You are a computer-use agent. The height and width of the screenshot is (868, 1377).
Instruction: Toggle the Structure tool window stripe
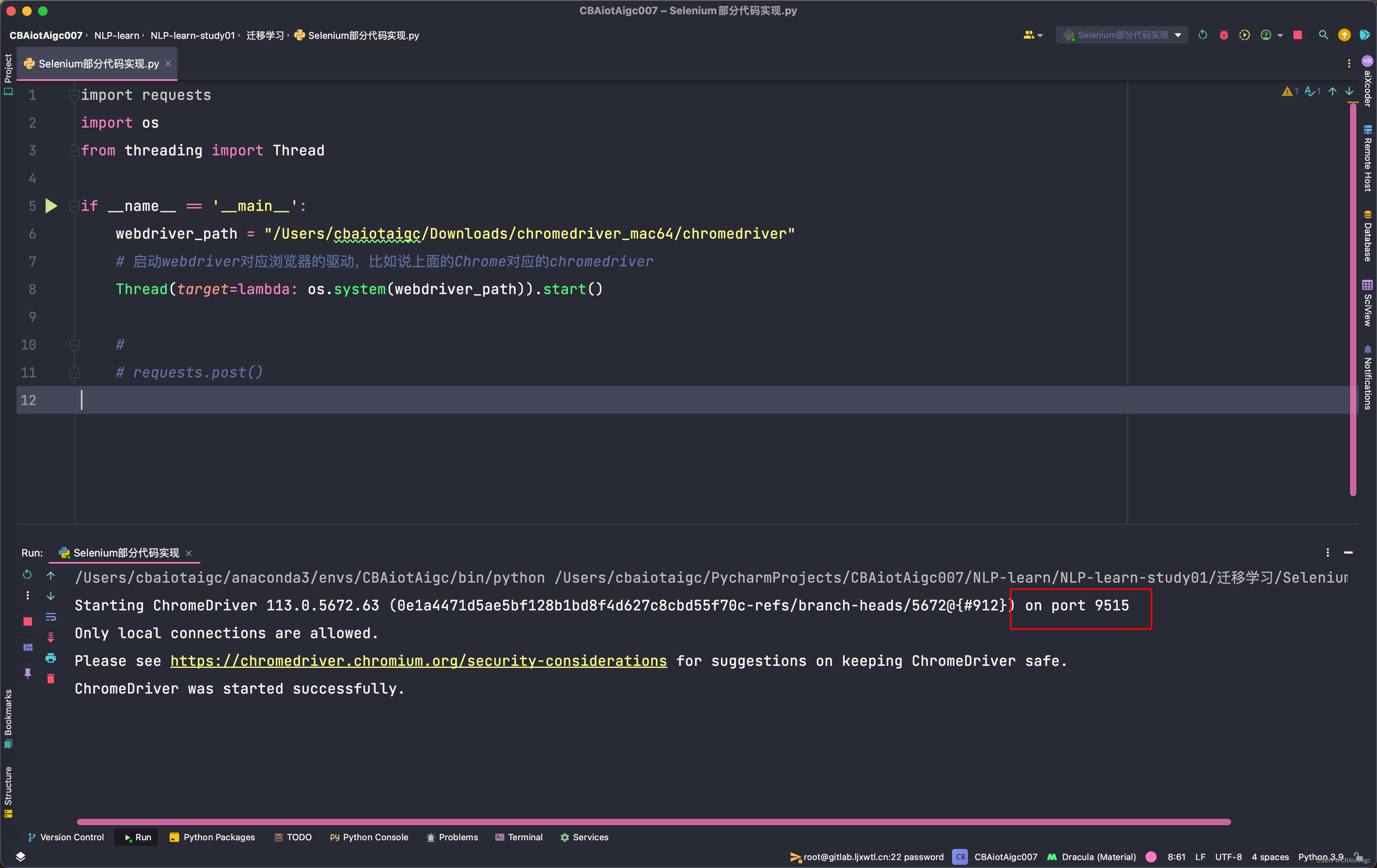click(x=8, y=792)
